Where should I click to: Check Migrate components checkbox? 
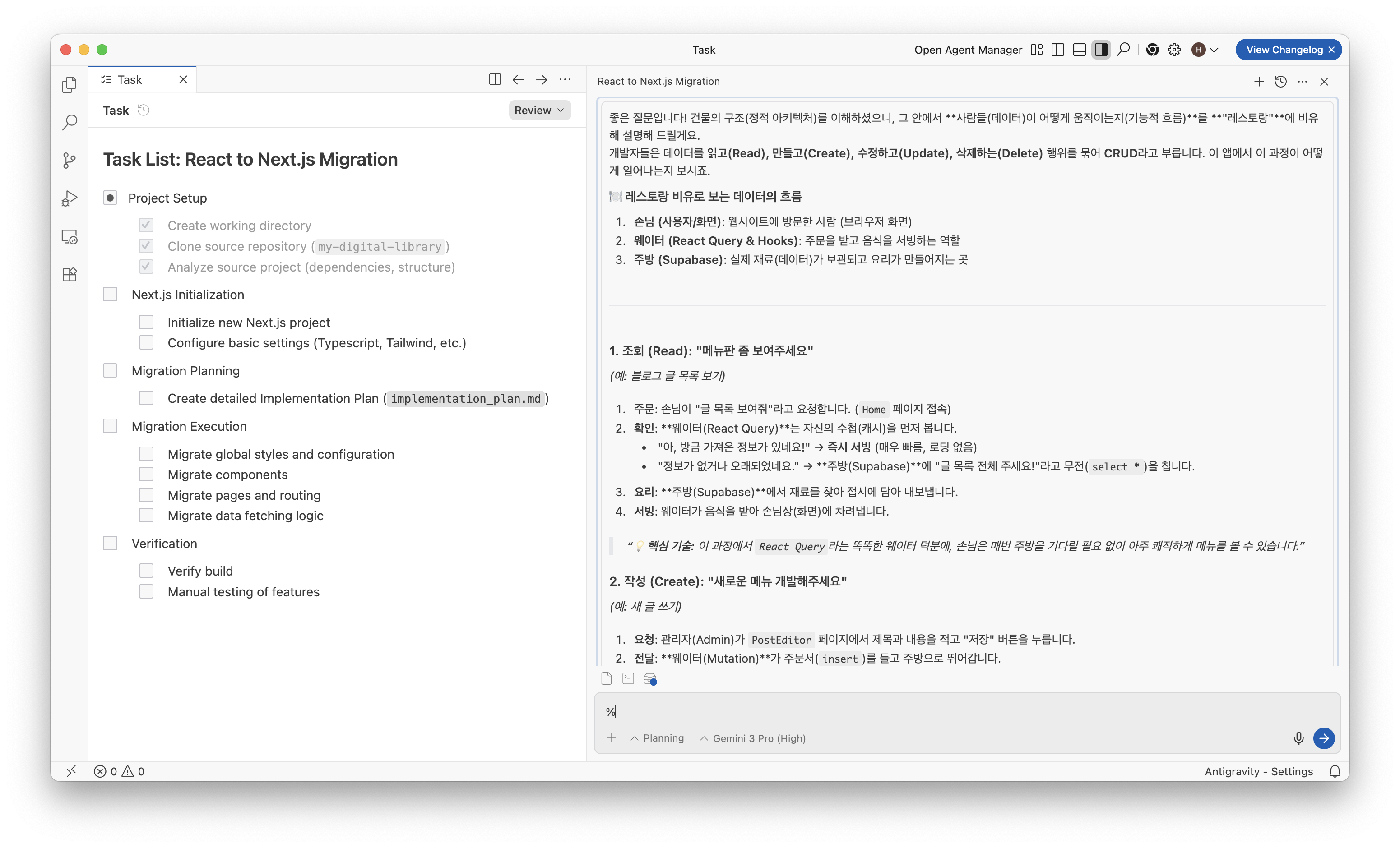(146, 474)
